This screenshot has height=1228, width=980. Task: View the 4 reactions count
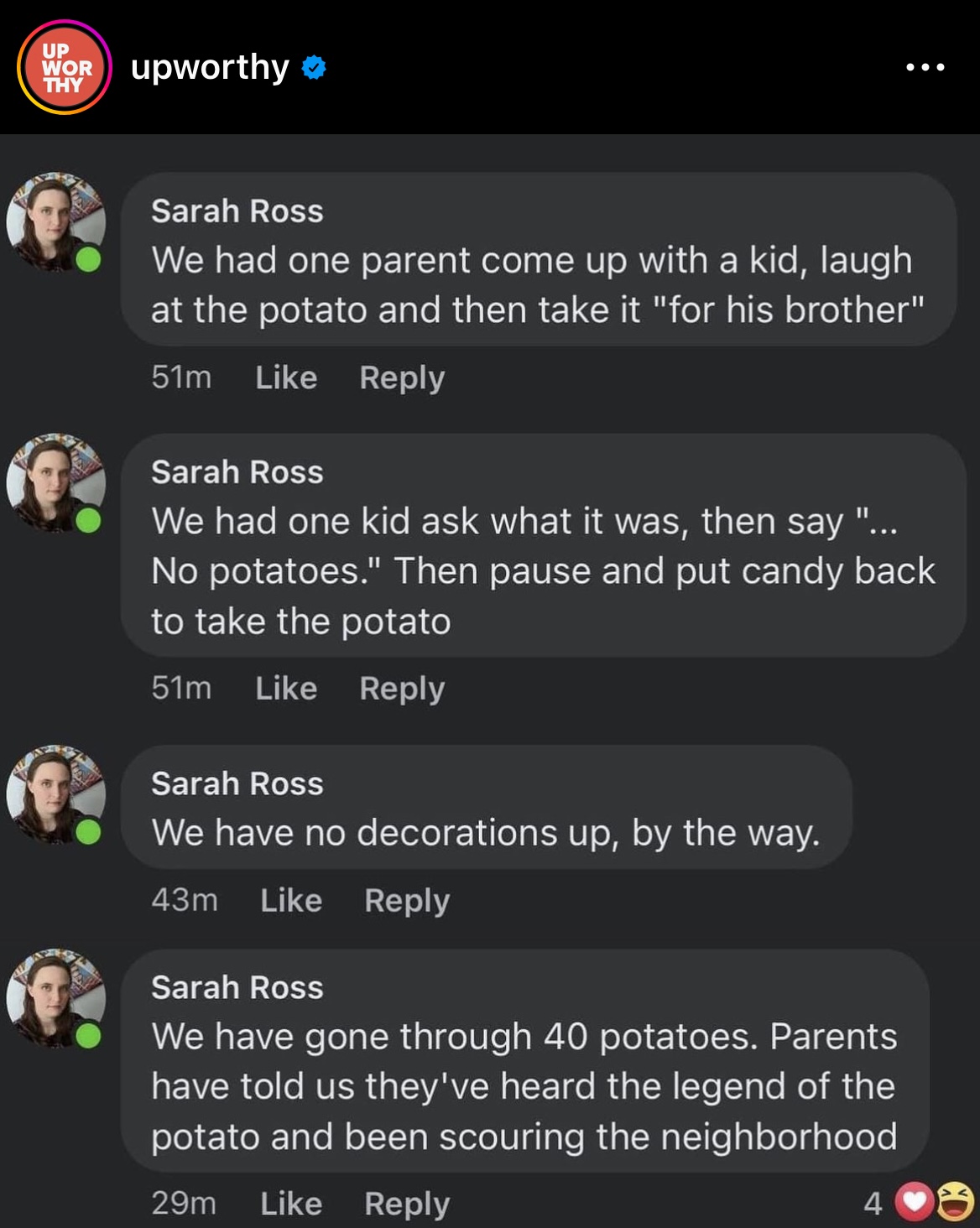(x=873, y=1204)
